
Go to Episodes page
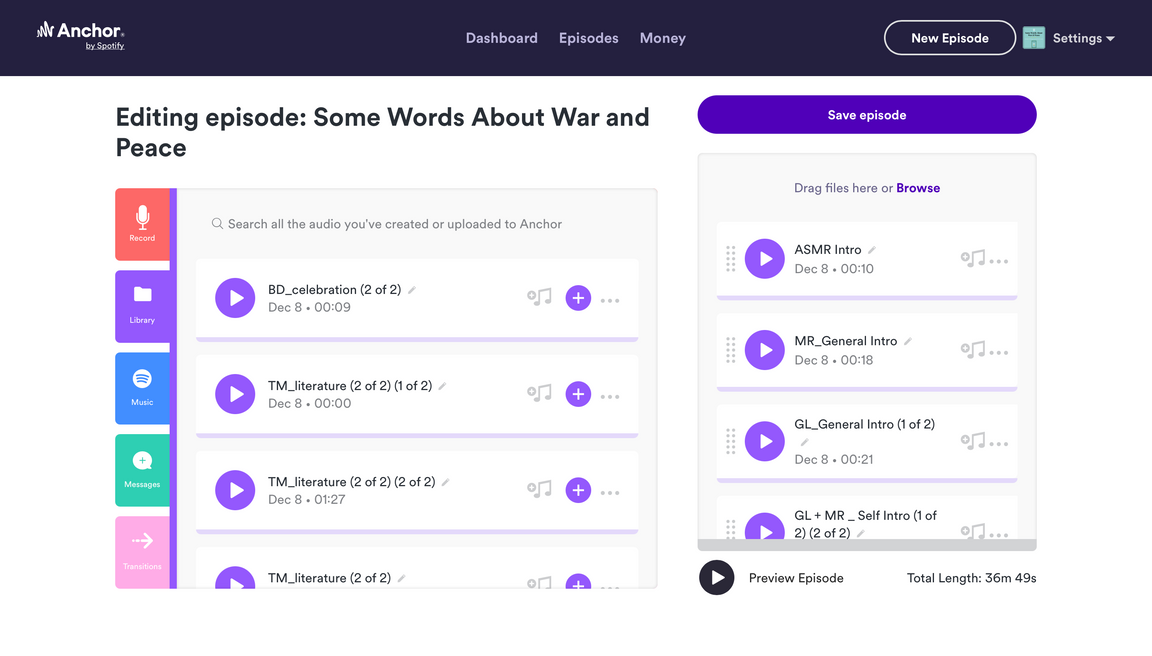(x=588, y=38)
